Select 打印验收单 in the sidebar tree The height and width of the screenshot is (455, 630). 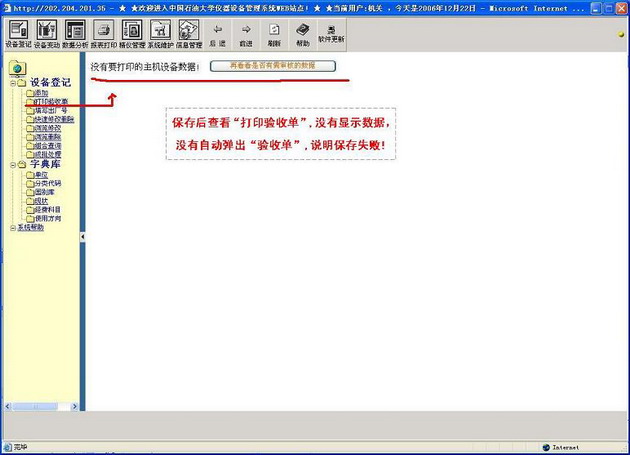pyautogui.click(x=51, y=102)
